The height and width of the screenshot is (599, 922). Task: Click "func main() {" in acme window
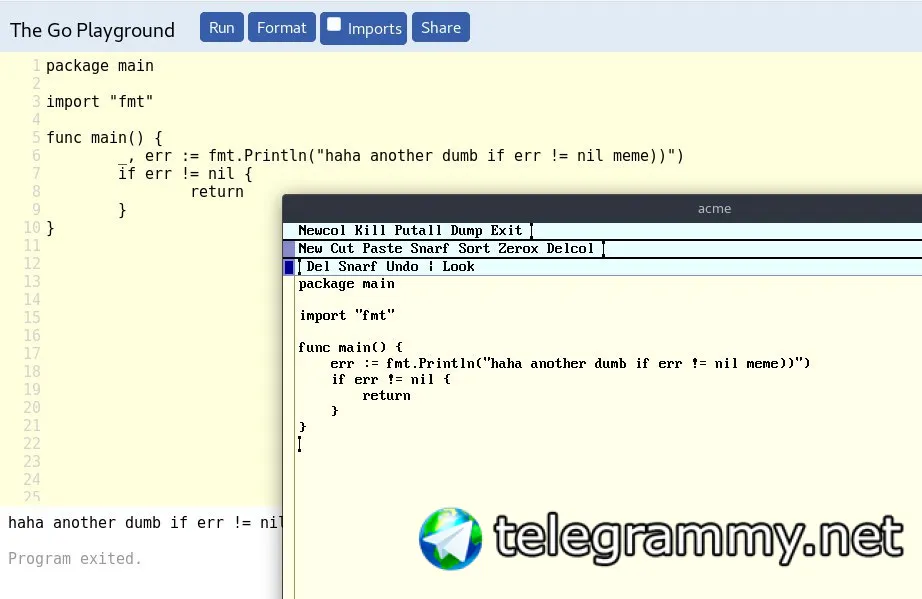[x=350, y=347]
